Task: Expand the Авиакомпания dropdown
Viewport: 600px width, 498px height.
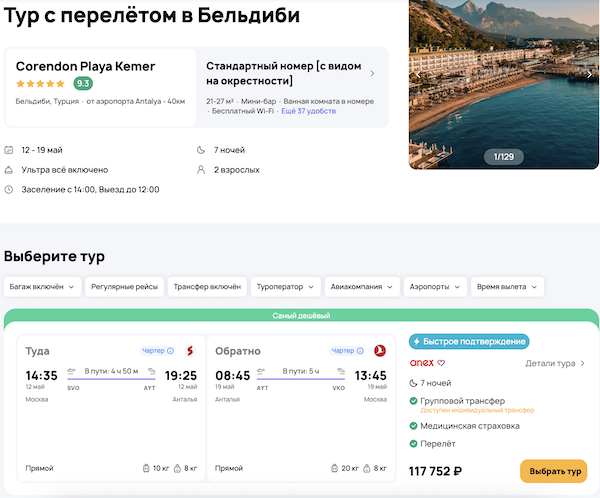Action: tap(363, 287)
